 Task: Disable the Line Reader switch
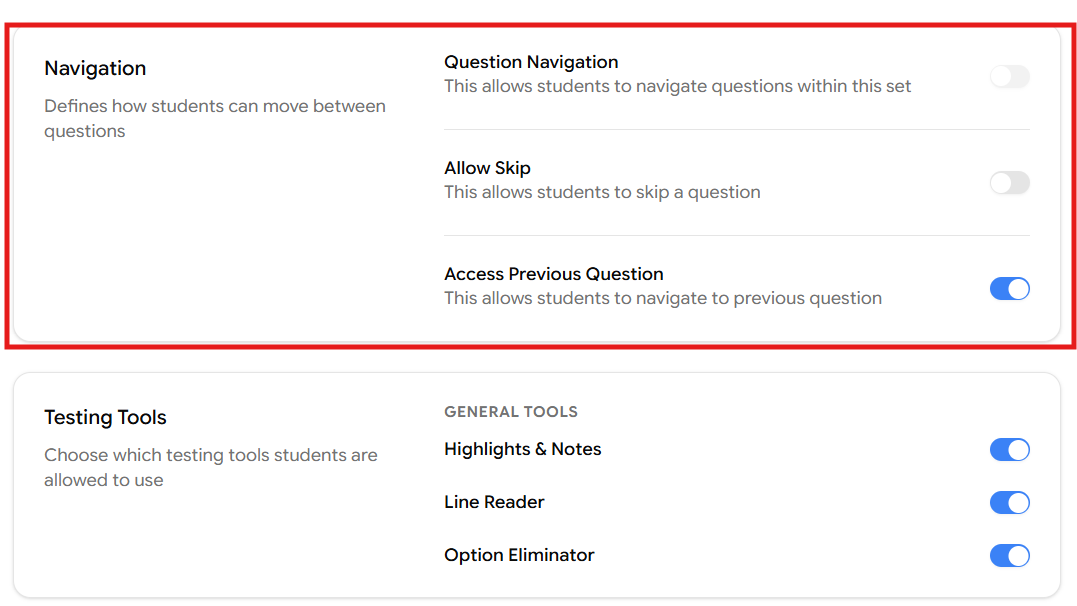coord(1009,503)
